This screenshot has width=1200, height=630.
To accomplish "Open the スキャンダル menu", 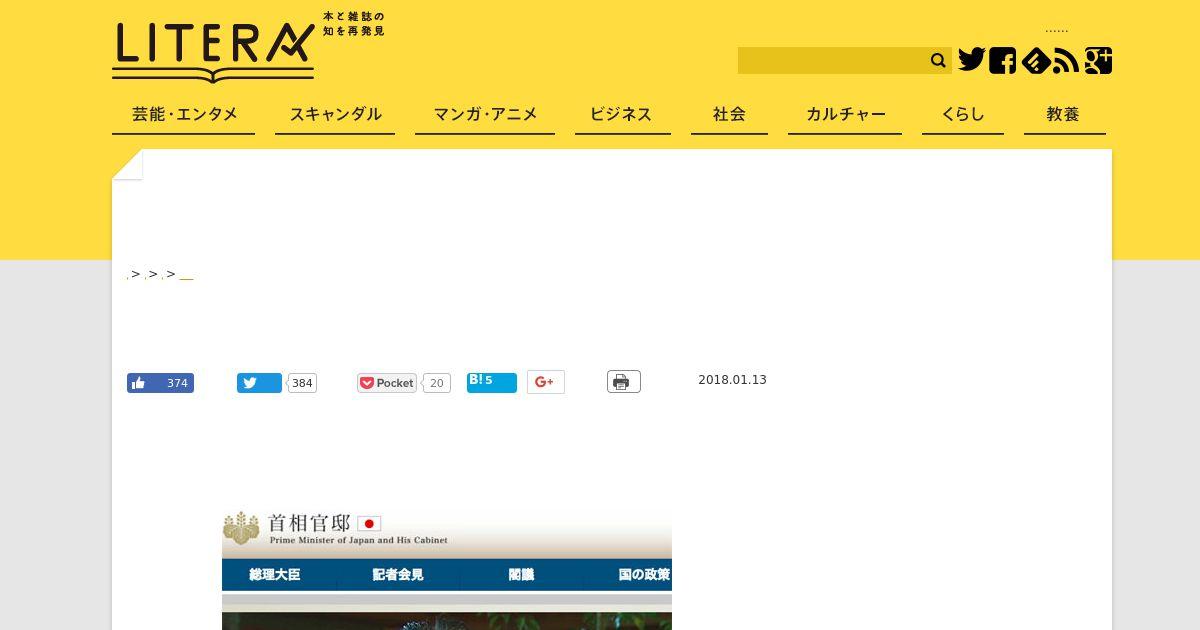I will (335, 115).
